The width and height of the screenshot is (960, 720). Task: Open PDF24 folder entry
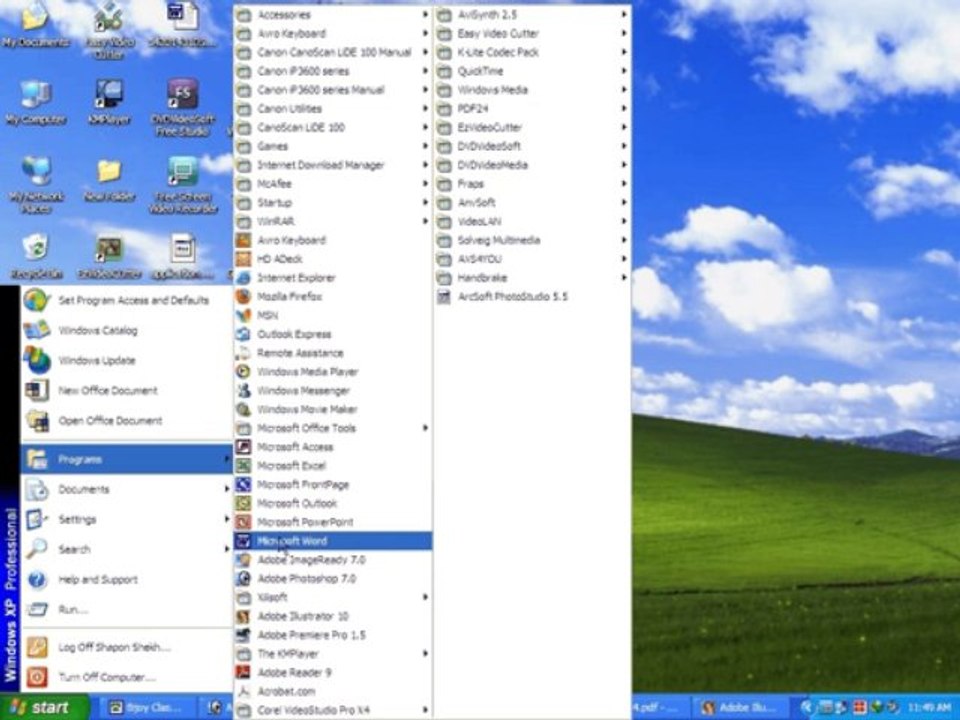532,108
